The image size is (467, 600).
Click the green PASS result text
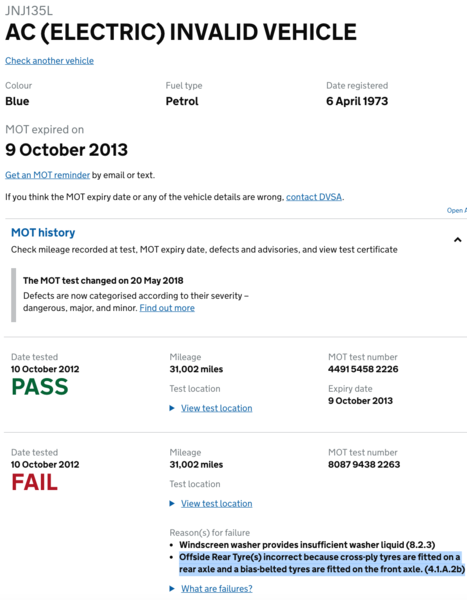tap(40, 387)
